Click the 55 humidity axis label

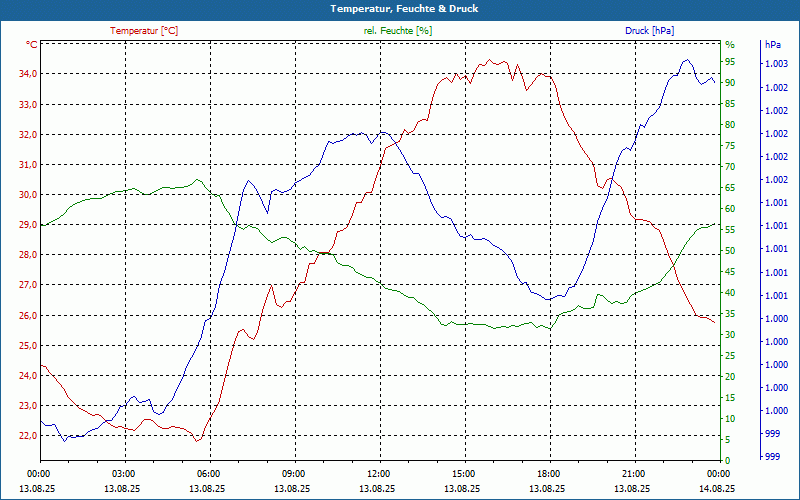click(x=730, y=230)
